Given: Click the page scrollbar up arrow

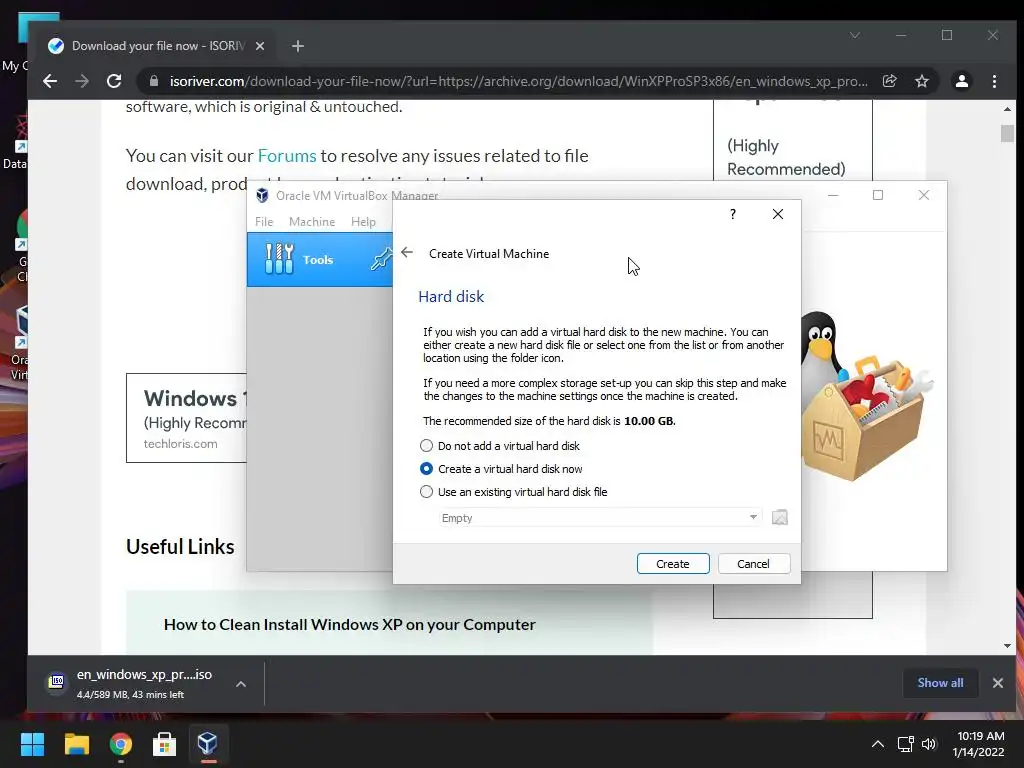Looking at the screenshot, I should tap(1007, 108).
